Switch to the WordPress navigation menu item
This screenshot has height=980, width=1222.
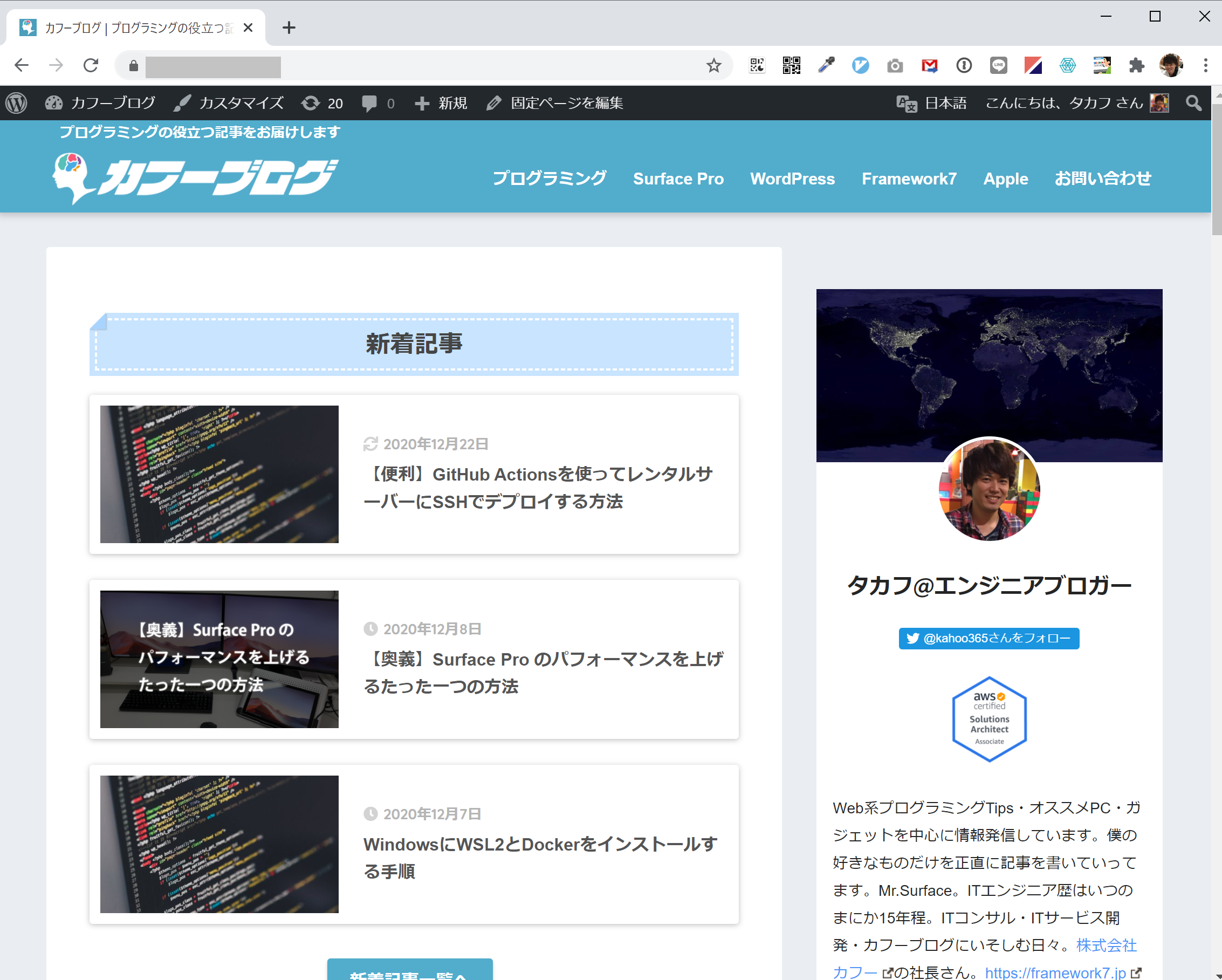[x=792, y=179]
